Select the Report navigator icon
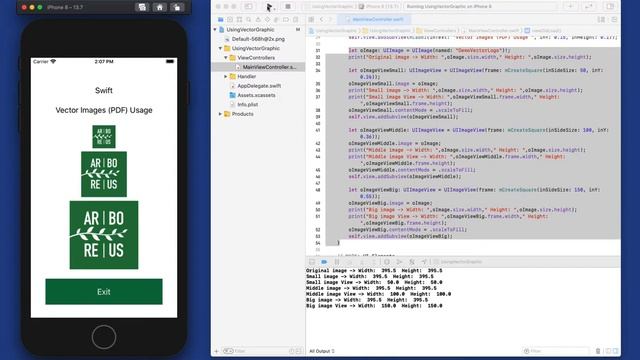The image size is (640, 360). click(296, 20)
